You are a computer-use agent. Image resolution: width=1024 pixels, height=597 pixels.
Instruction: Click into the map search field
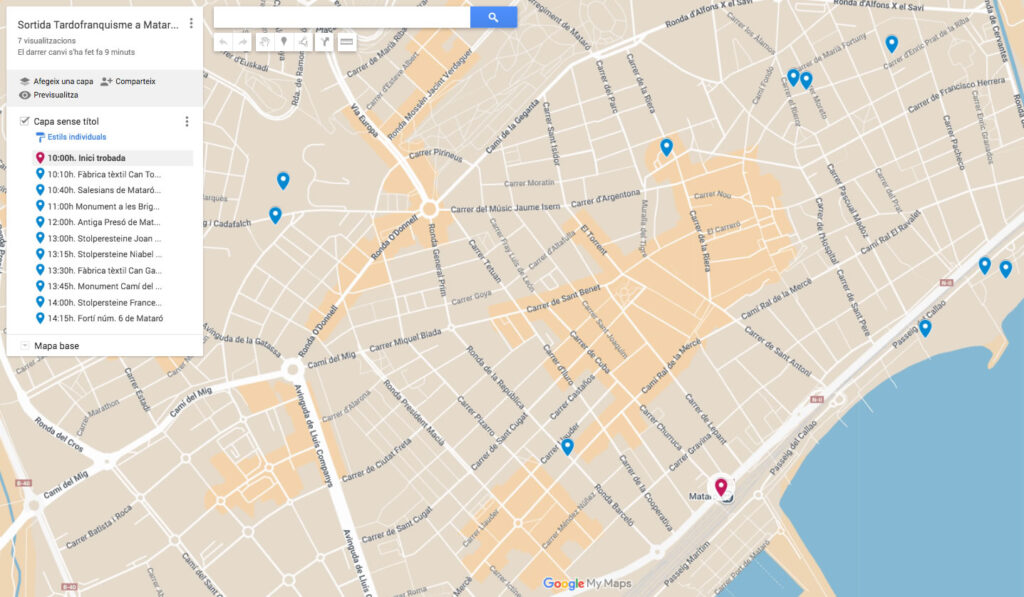341,17
